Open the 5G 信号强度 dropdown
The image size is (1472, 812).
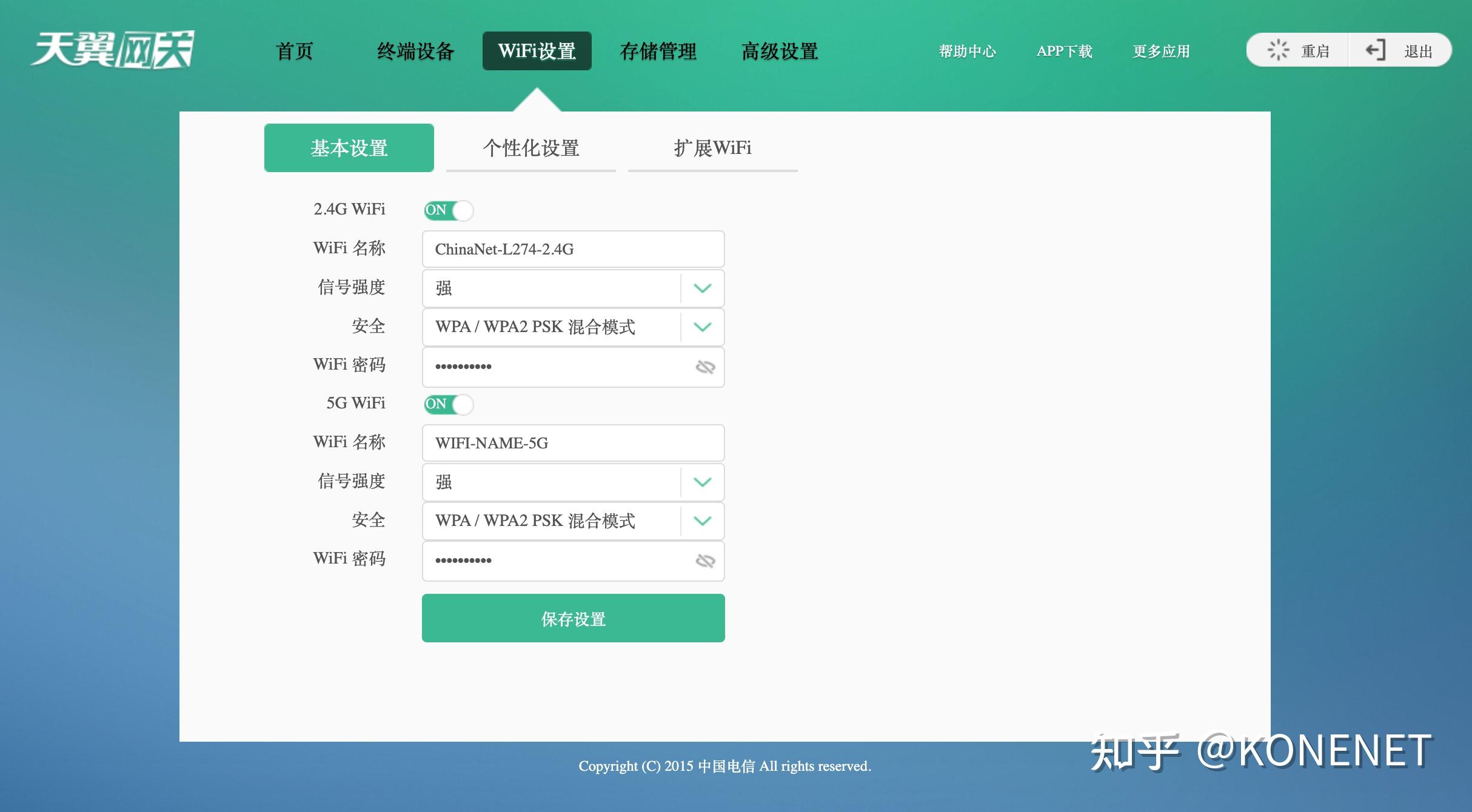click(702, 482)
